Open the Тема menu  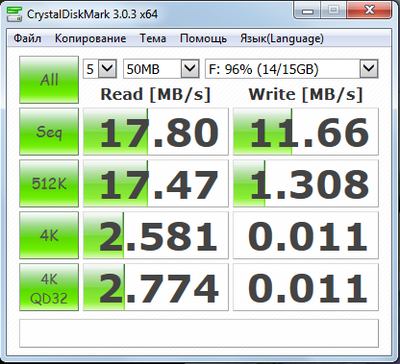(x=153, y=39)
